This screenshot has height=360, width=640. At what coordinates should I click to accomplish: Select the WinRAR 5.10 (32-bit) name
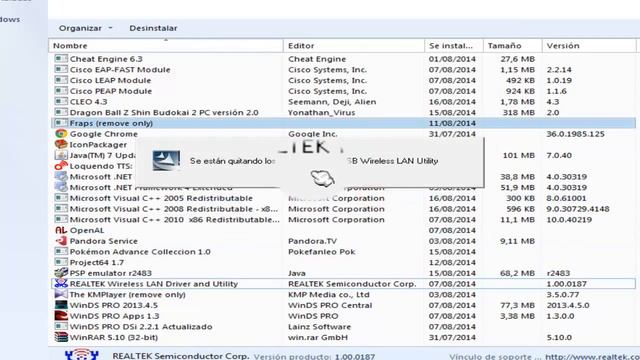tap(113, 337)
